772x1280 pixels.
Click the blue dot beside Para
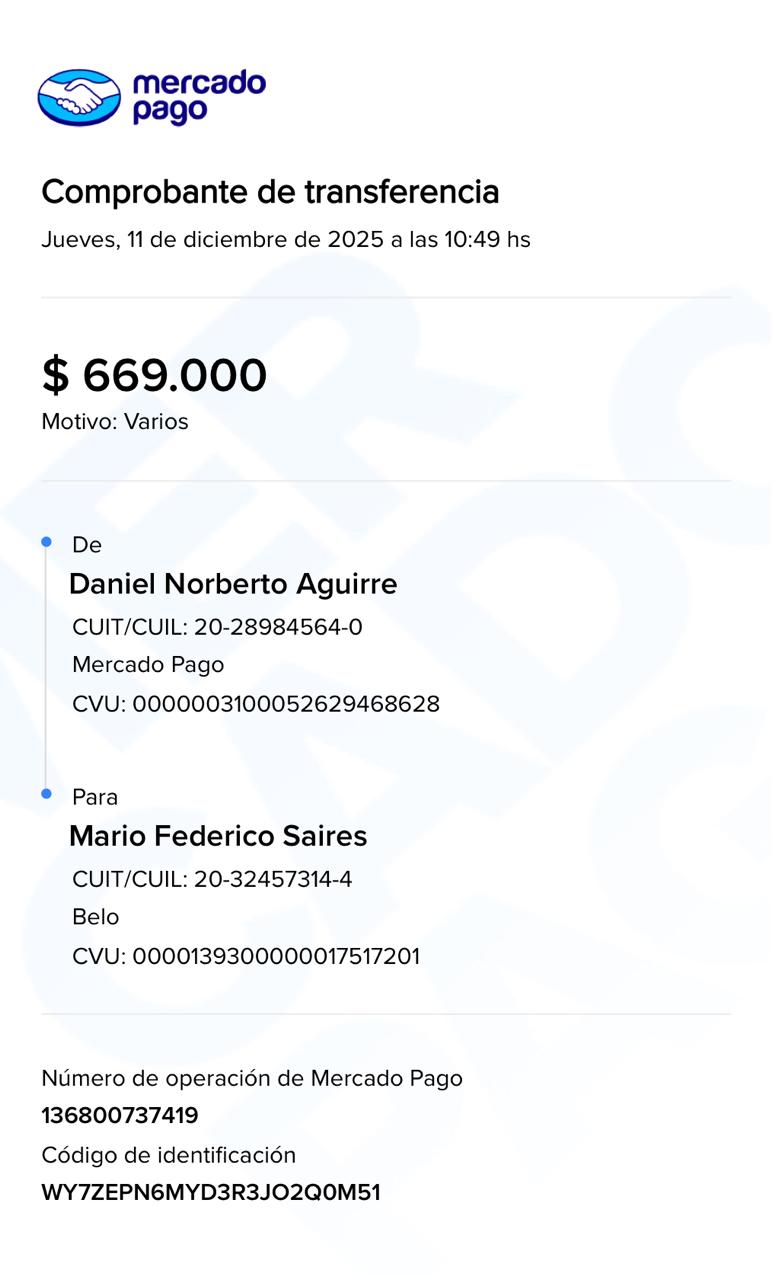point(46,794)
